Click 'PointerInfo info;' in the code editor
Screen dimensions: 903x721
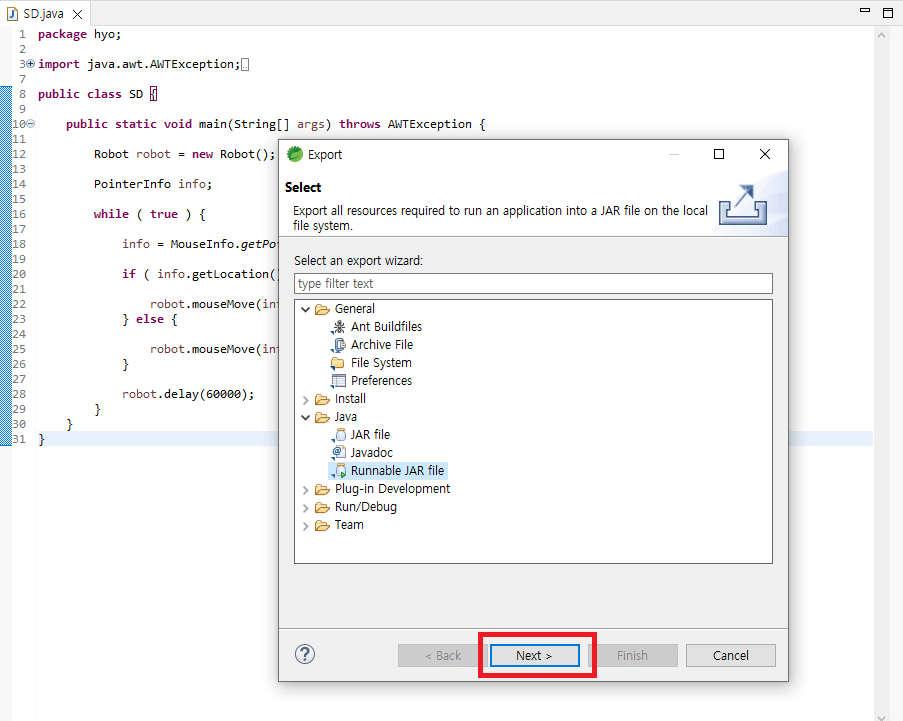(153, 184)
